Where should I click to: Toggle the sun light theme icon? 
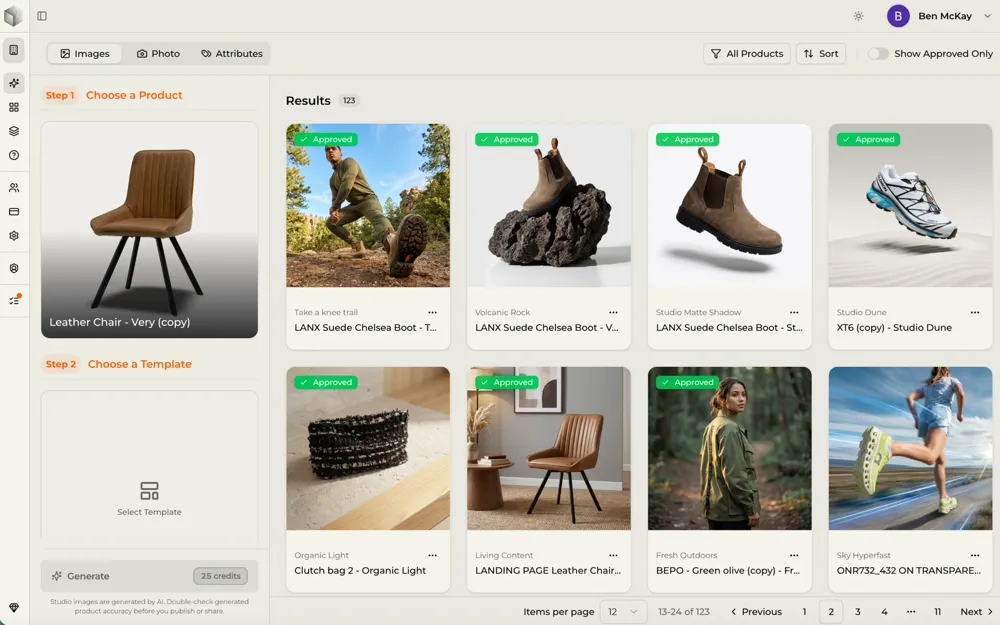pyautogui.click(x=858, y=16)
